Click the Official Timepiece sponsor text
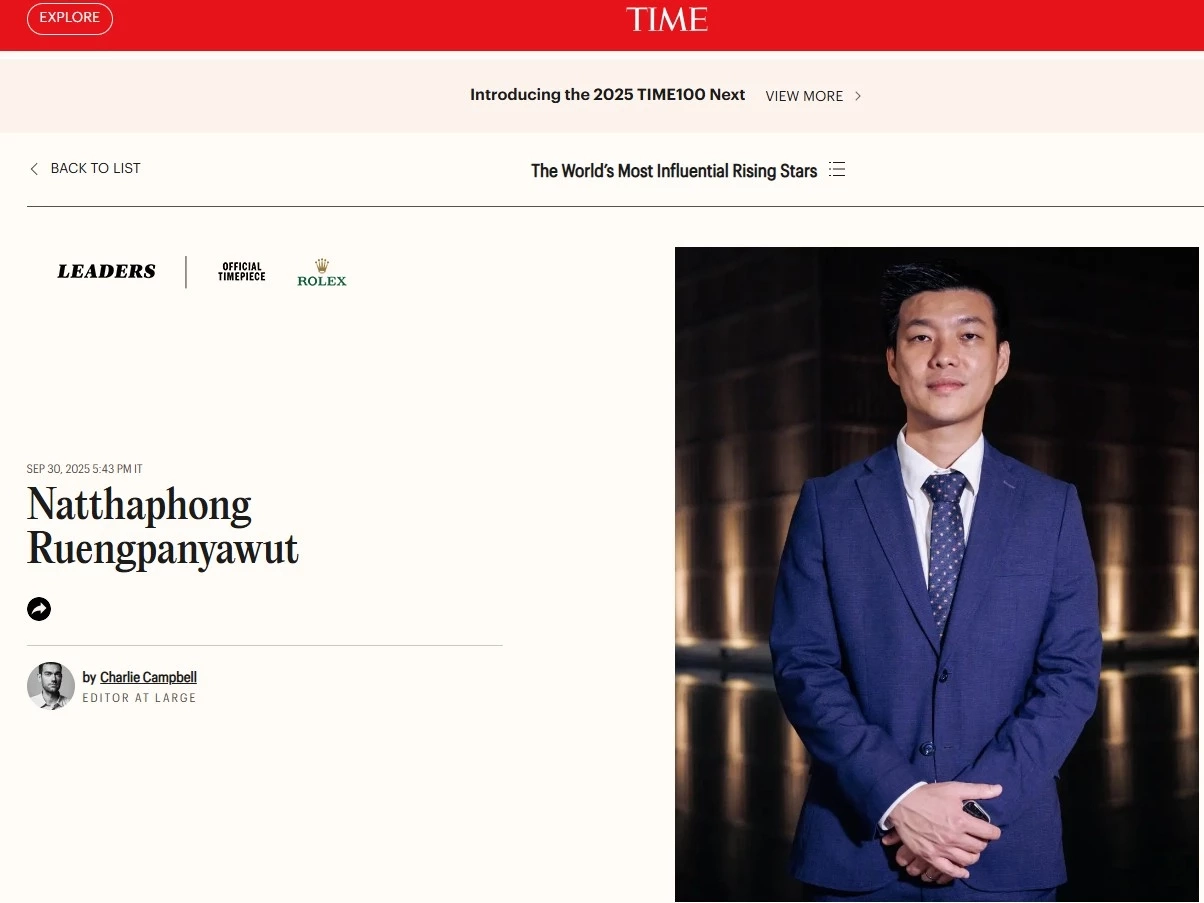 click(242, 272)
